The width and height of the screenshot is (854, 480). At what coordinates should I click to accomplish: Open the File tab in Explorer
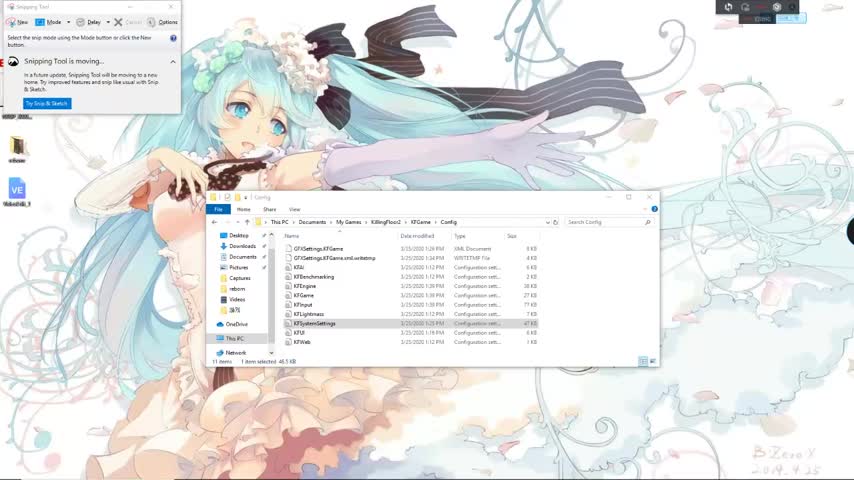pos(218,209)
